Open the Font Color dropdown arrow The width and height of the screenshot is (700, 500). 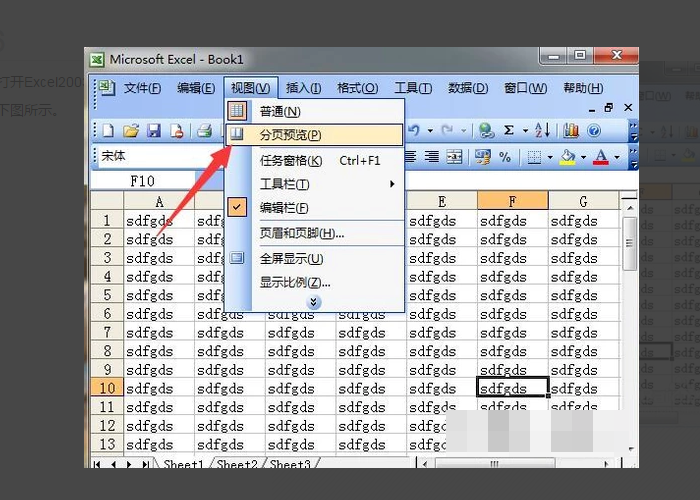point(617,157)
